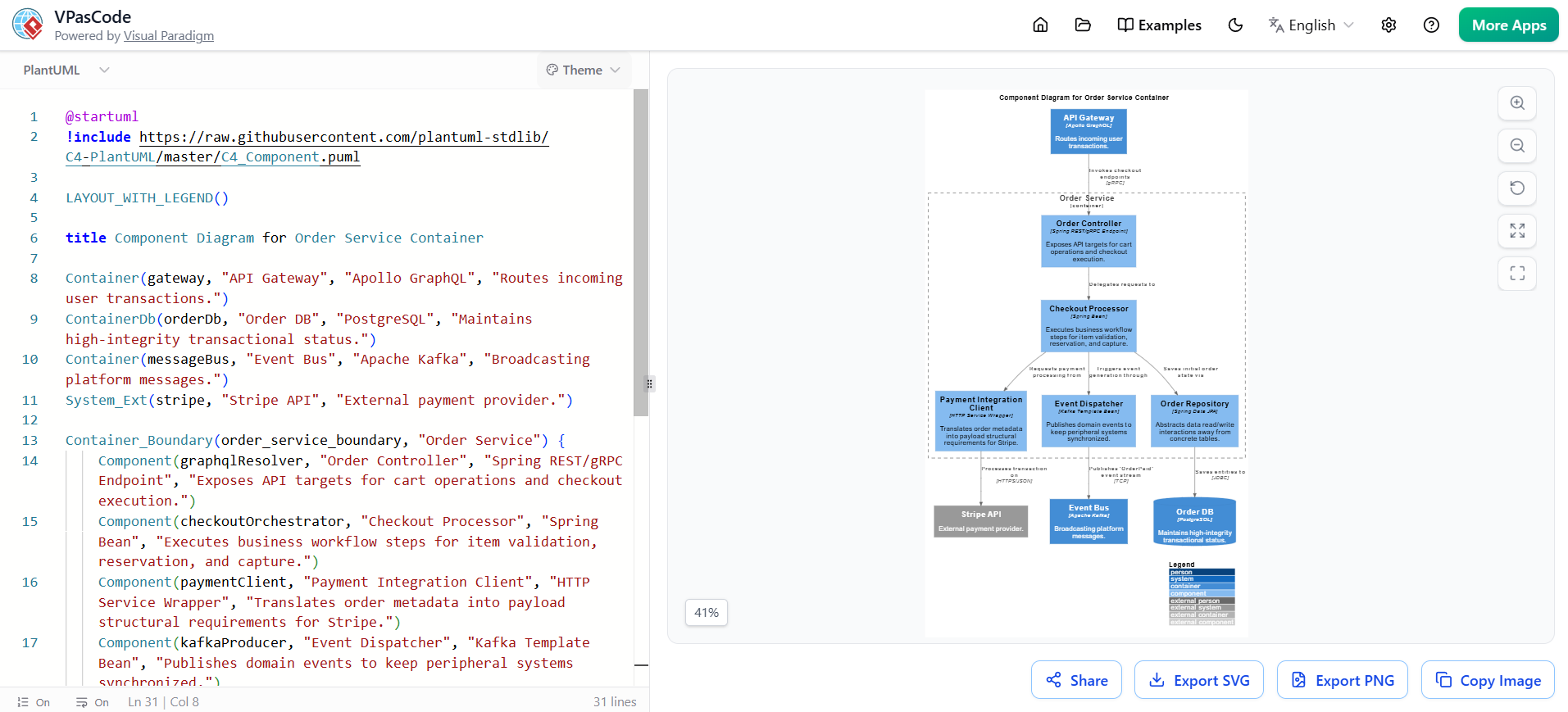Click the Ln 31 Col 8 indicator
The image size is (1568, 712).
click(x=163, y=702)
